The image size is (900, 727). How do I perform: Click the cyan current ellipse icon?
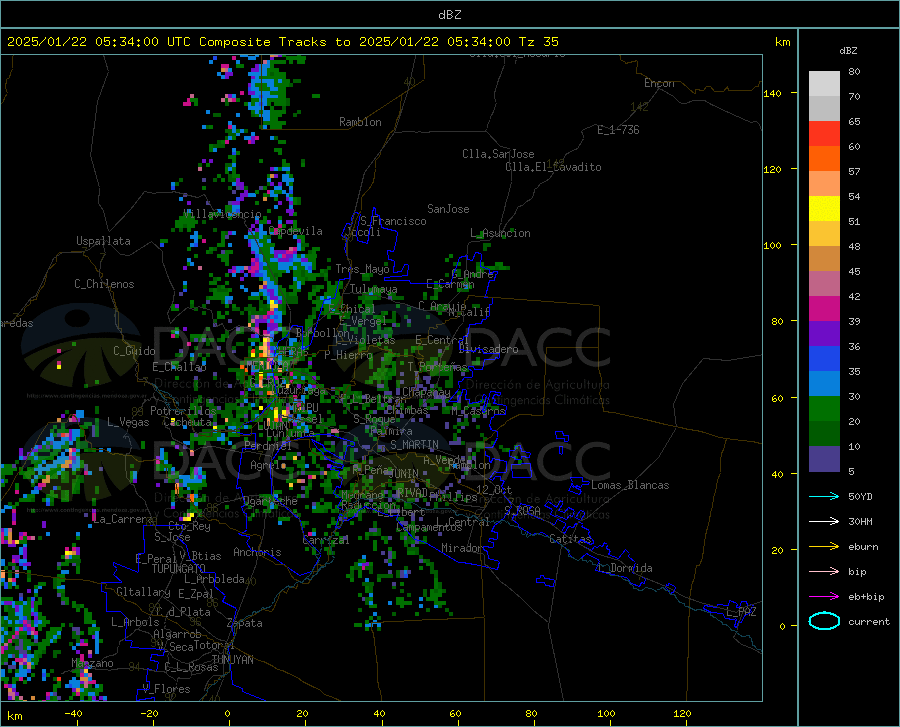click(824, 621)
